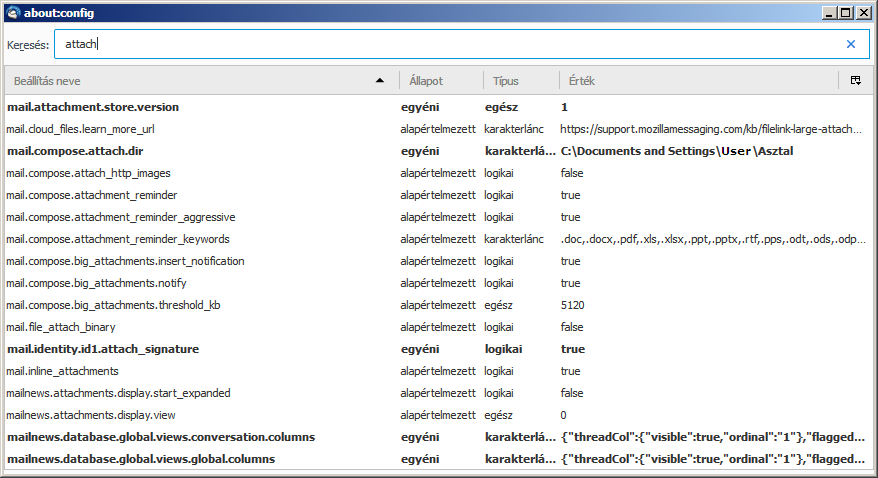Click the value 0 of display.view

(563, 415)
